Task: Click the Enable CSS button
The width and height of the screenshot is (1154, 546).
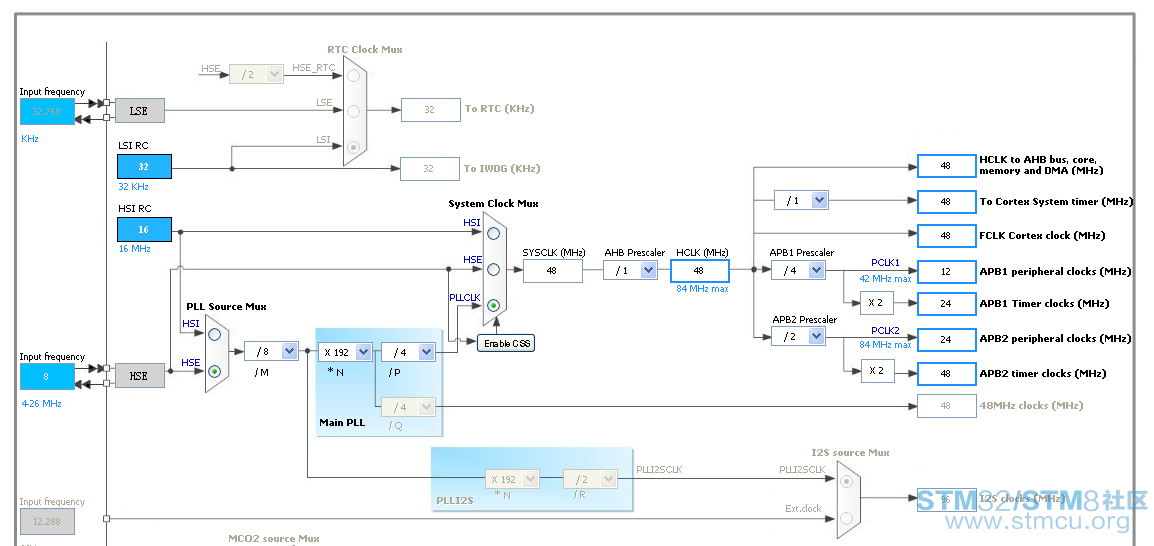Action: [506, 344]
